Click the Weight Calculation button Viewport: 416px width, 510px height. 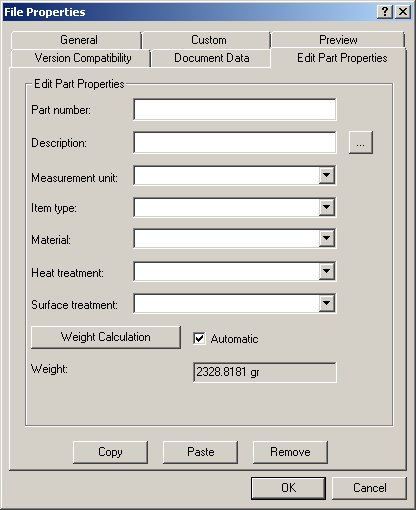(x=106, y=337)
